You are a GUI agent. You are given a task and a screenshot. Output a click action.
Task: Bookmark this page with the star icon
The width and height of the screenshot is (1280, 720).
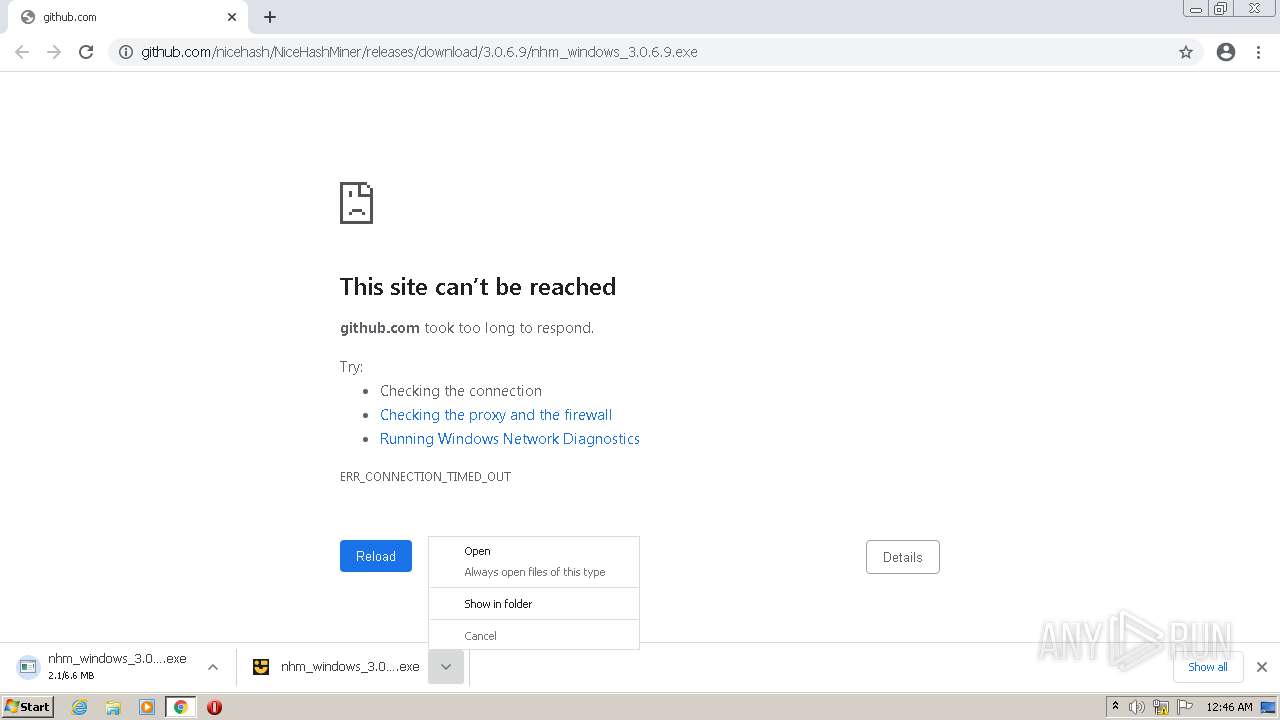pyautogui.click(x=1186, y=52)
